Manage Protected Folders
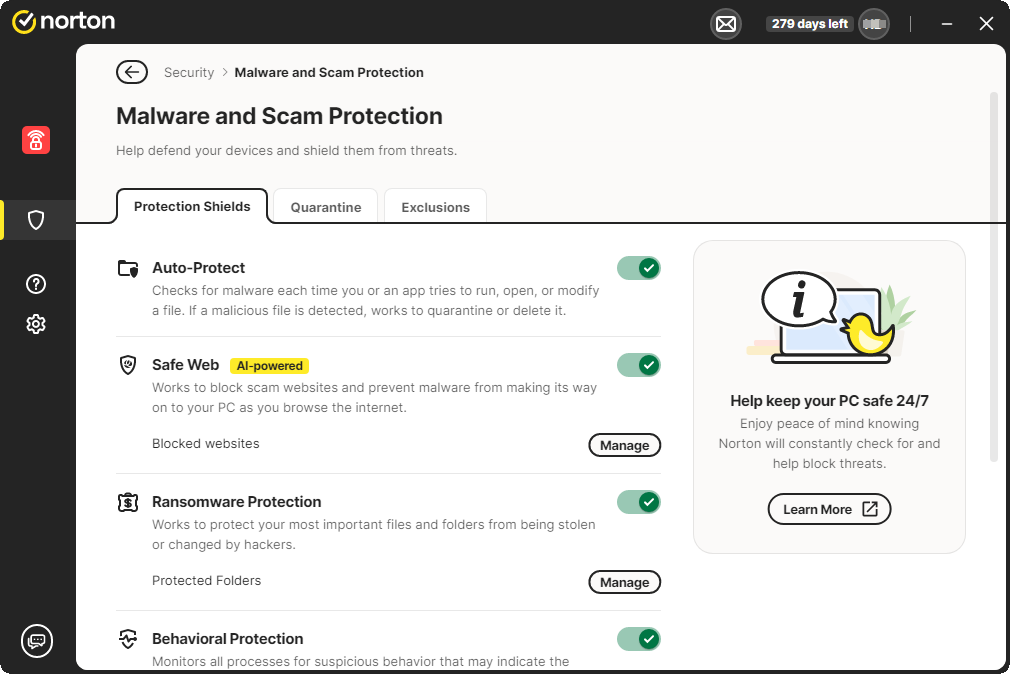The width and height of the screenshot is (1010, 674). coord(625,583)
